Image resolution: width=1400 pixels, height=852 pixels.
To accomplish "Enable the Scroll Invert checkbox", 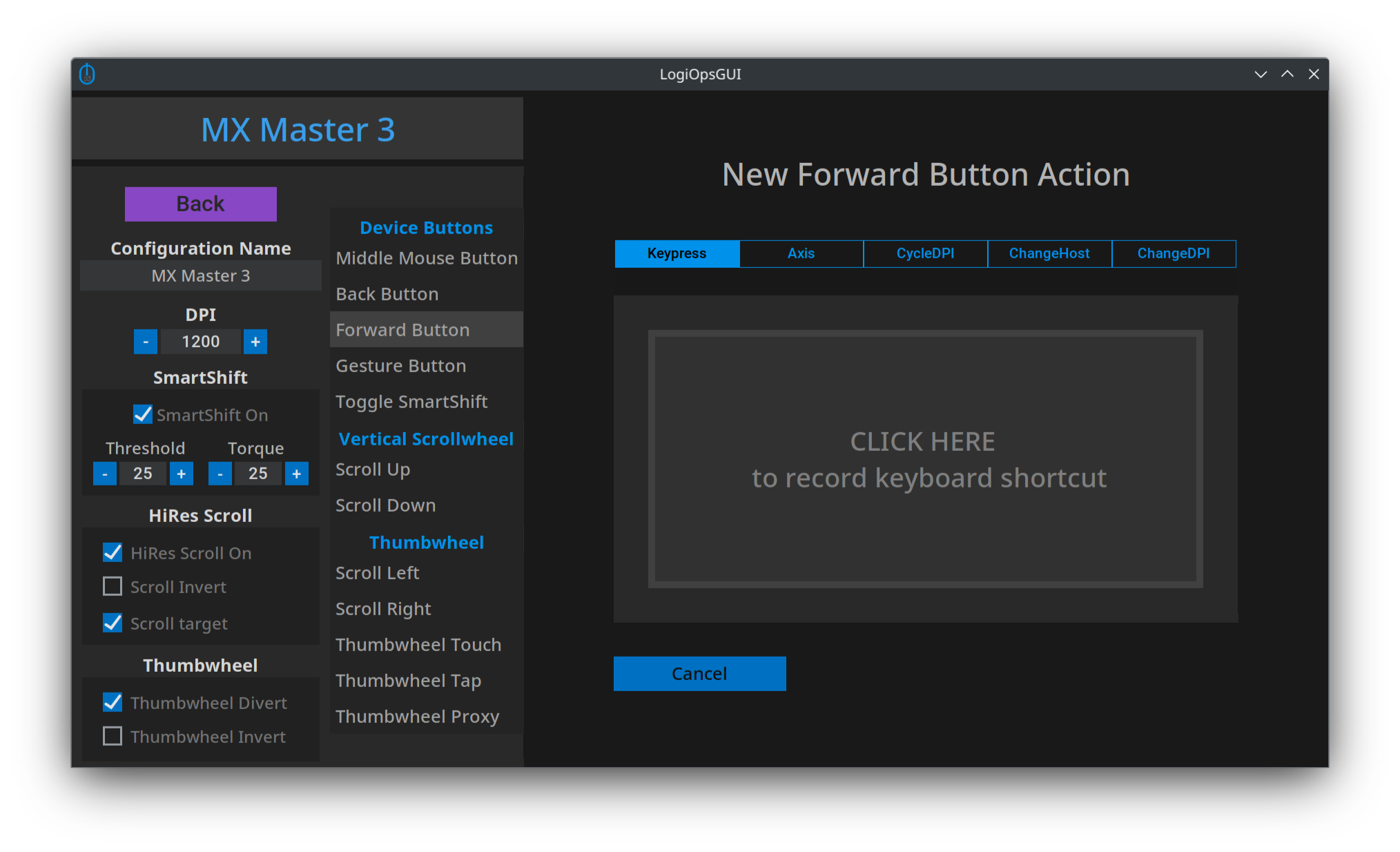I will point(113,586).
